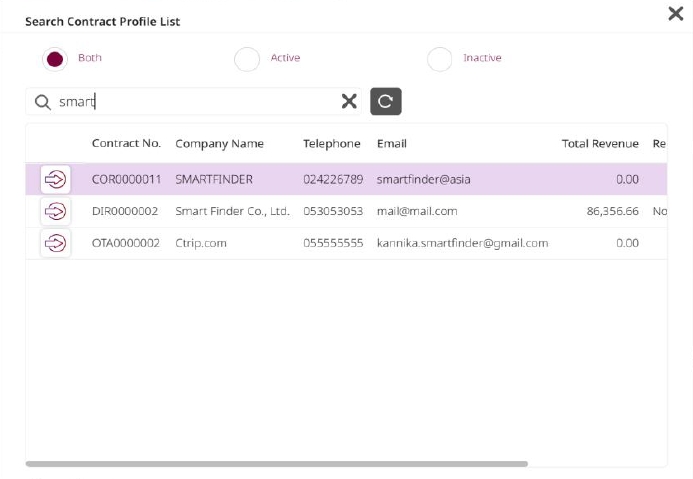Click the magnifier search icon
The width and height of the screenshot is (693, 479).
42,102
